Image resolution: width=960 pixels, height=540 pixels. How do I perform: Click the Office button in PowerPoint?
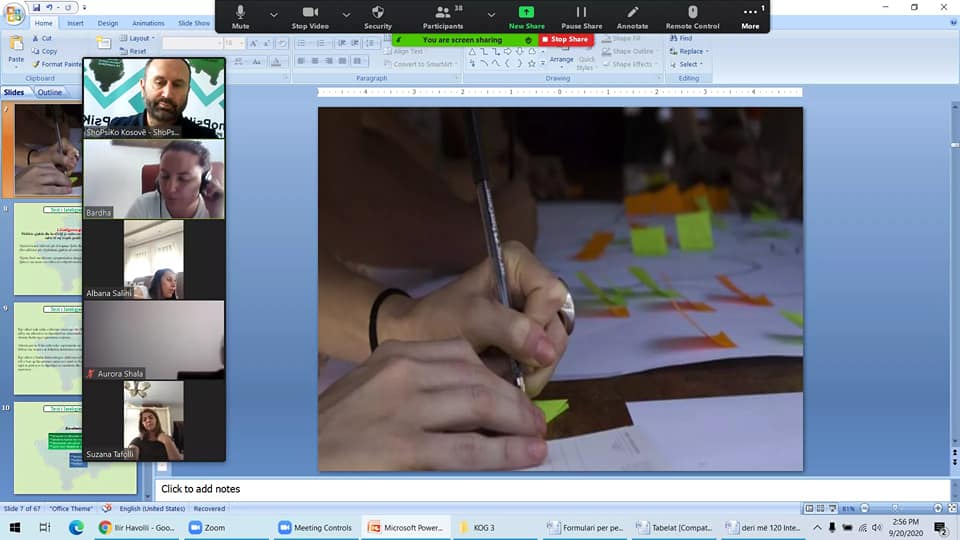pyautogui.click(x=13, y=13)
